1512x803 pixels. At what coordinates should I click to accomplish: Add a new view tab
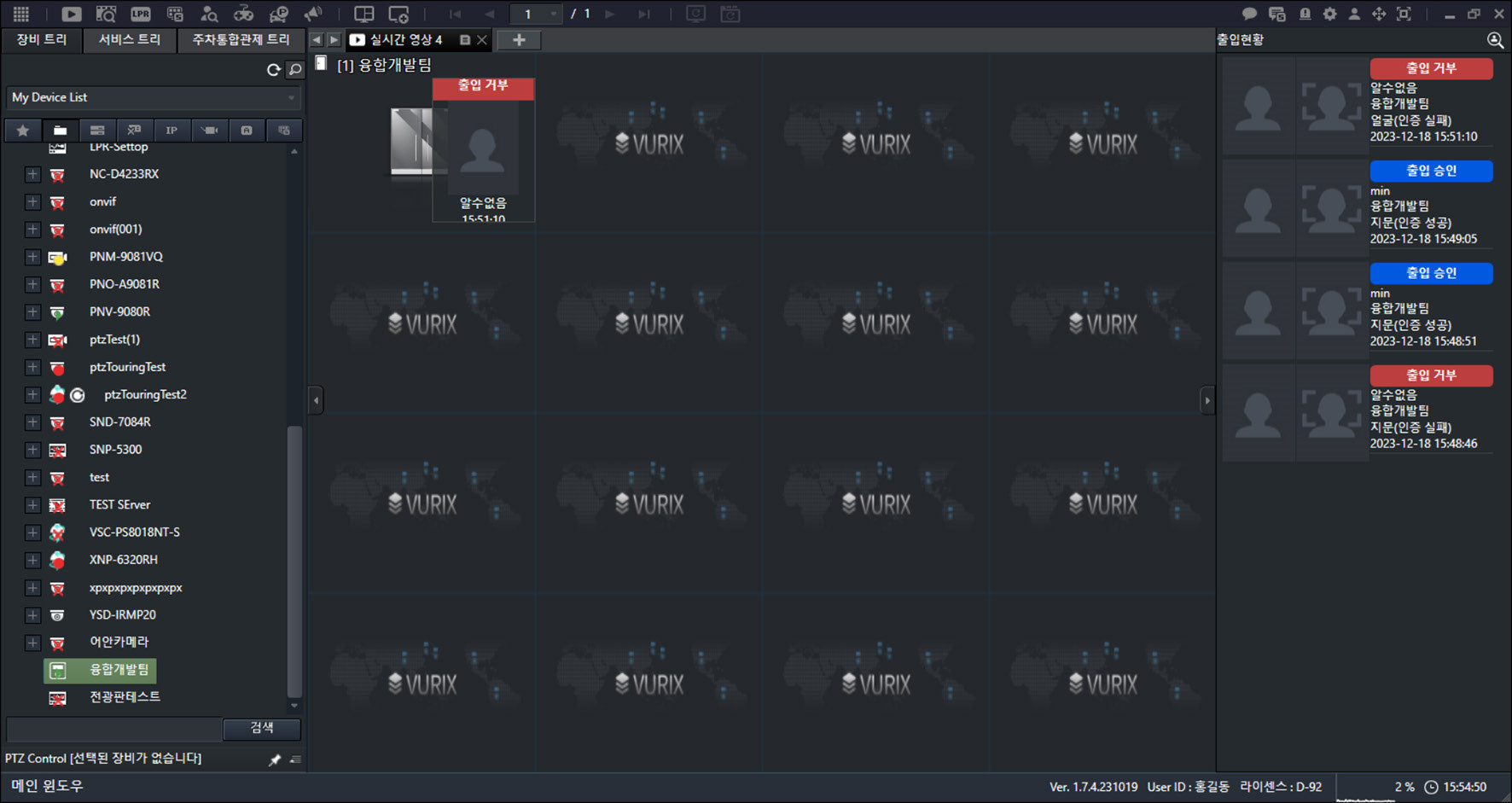[x=519, y=40]
